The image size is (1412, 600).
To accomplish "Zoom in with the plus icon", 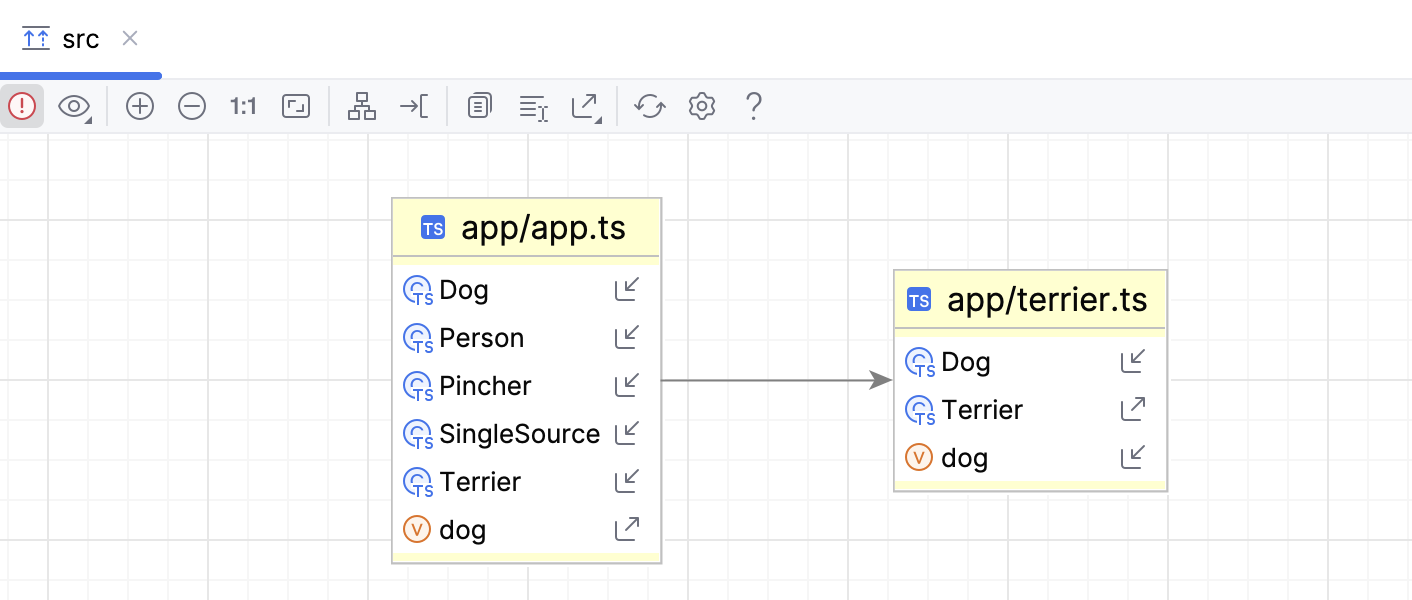I will coord(140,106).
